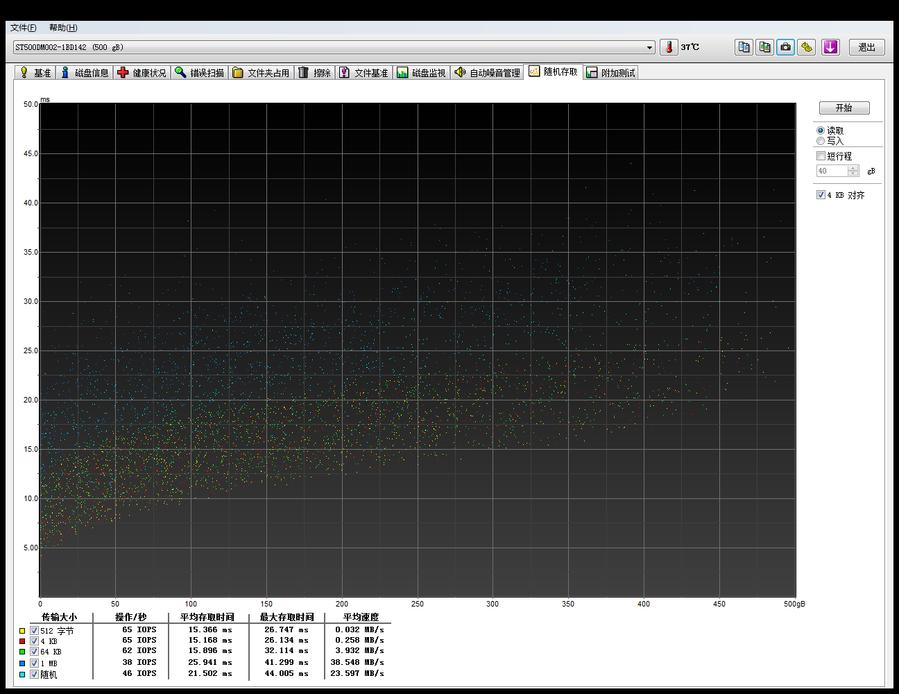Switch to the 磁盘监视 tab
The height and width of the screenshot is (694, 899).
421,73
